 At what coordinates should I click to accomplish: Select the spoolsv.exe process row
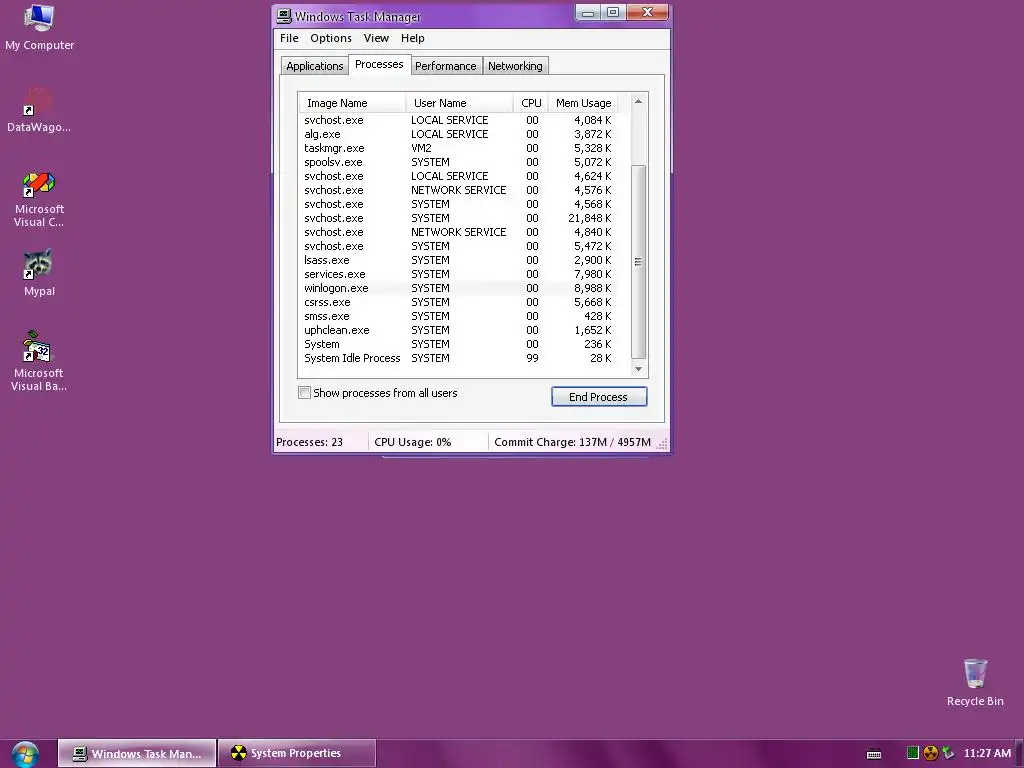tap(458, 162)
